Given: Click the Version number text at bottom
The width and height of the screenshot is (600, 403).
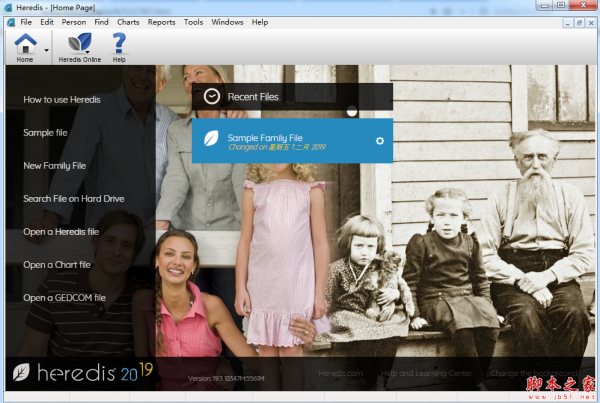Looking at the screenshot, I should click(226, 379).
